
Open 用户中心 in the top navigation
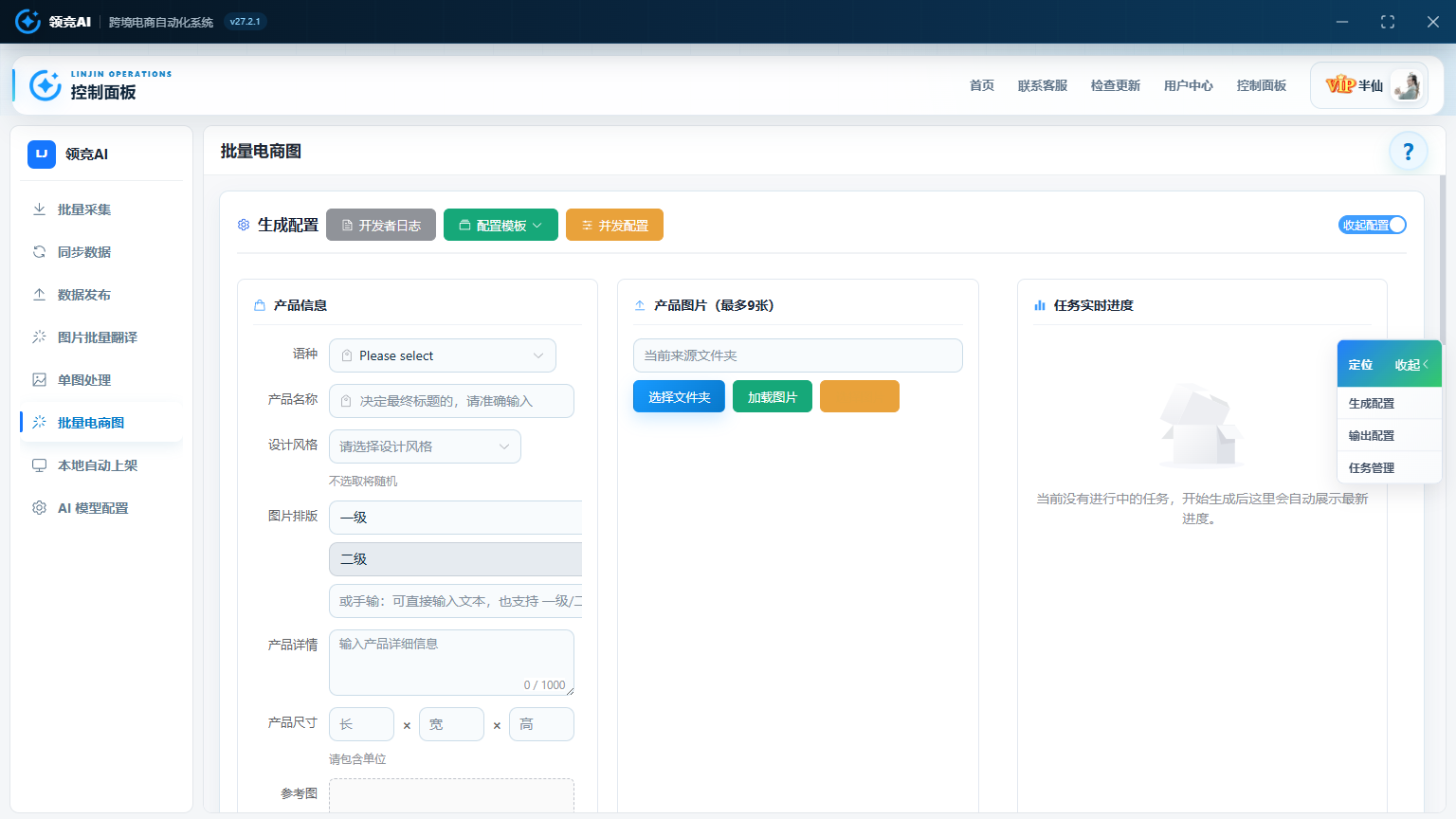[x=1189, y=85]
